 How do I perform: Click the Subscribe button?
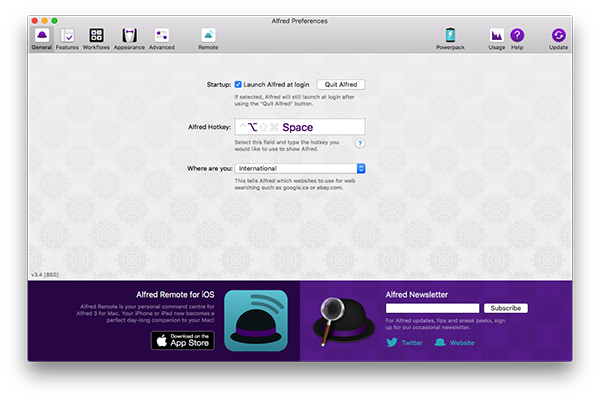[x=506, y=308]
